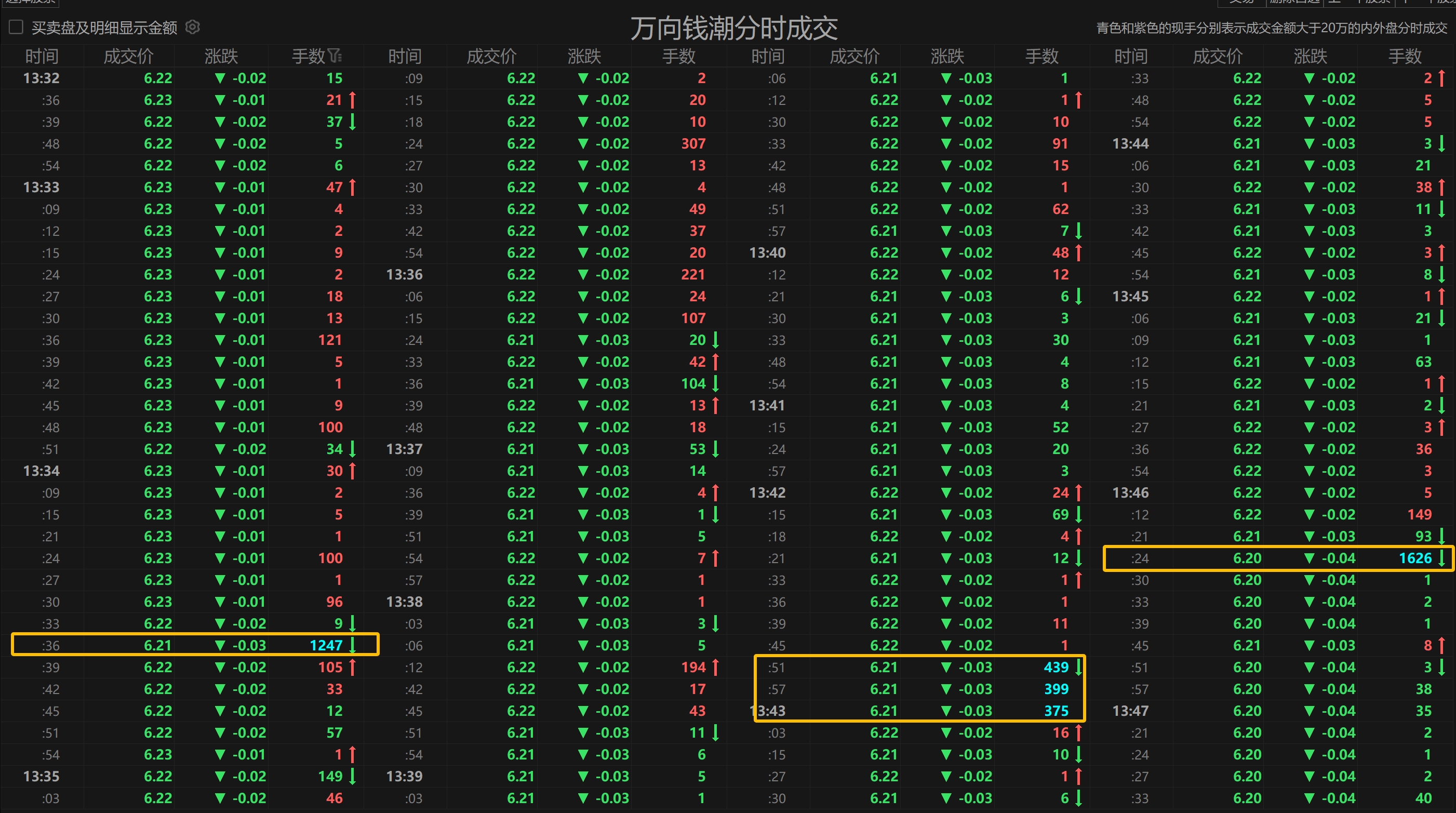Open settings gear next to 显示金额 label
Image resolution: width=1456 pixels, height=813 pixels.
(193, 27)
